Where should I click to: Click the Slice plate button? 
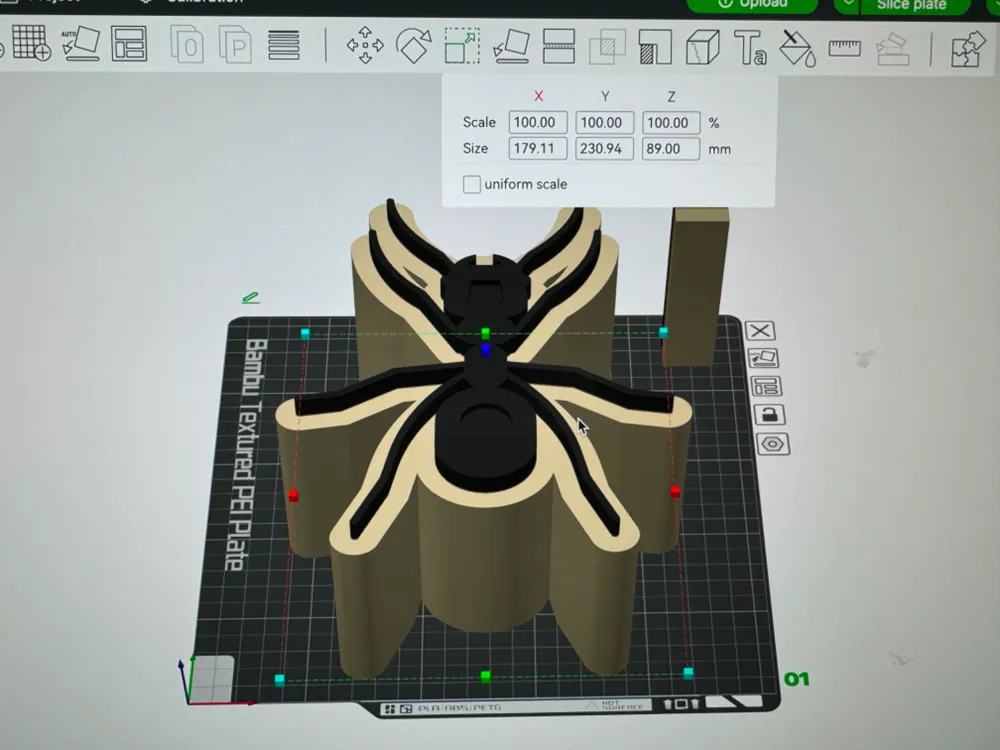[x=912, y=5]
